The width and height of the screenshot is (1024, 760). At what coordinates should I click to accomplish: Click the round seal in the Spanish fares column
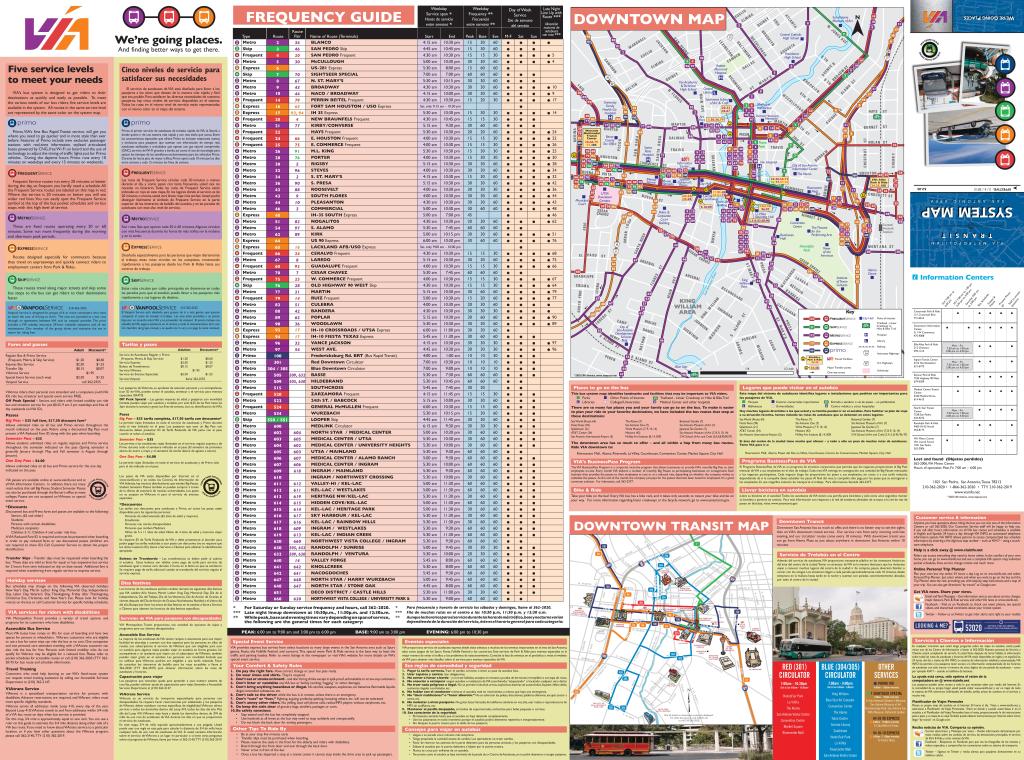(x=212, y=486)
